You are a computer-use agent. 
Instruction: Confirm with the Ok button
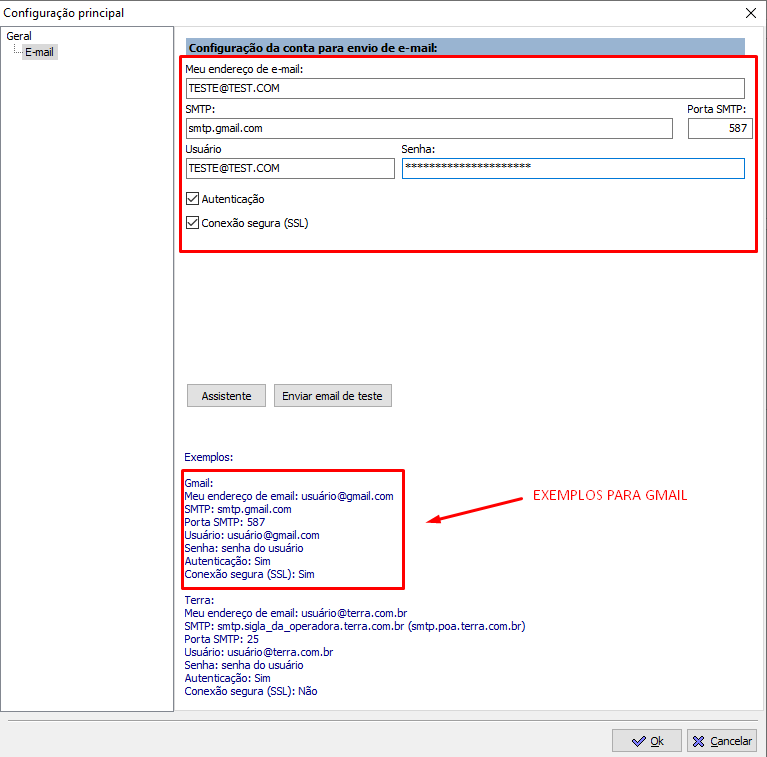[647, 741]
